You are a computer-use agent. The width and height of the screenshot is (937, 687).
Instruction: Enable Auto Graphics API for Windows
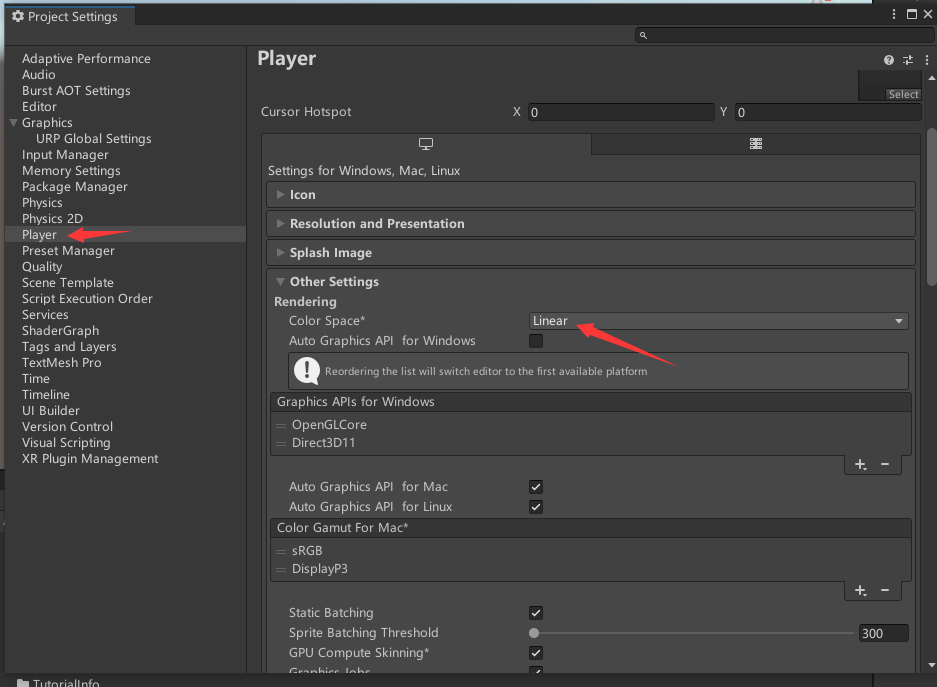click(x=536, y=341)
